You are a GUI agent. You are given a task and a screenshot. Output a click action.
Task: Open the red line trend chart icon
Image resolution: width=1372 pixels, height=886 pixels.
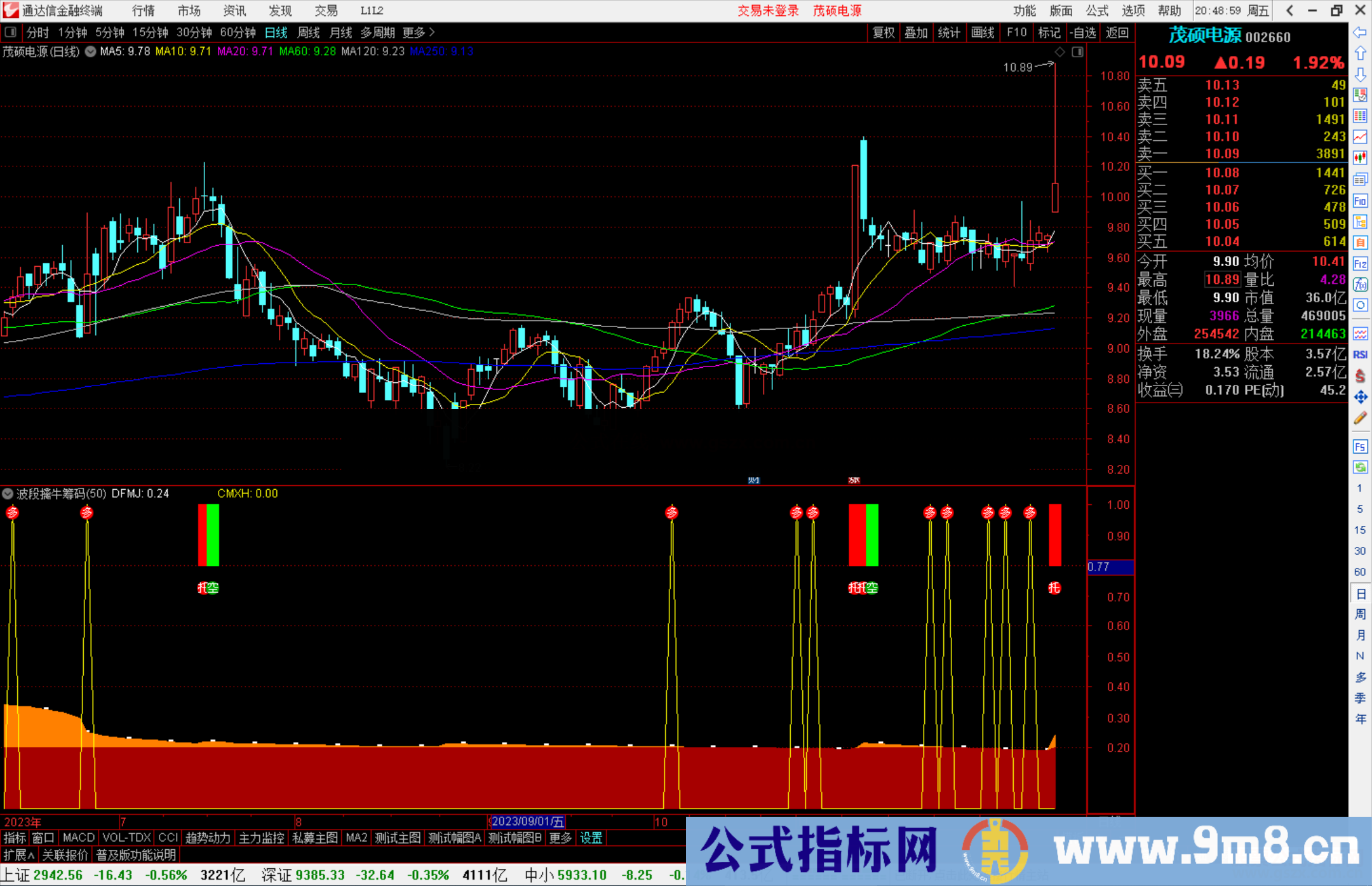[1360, 137]
